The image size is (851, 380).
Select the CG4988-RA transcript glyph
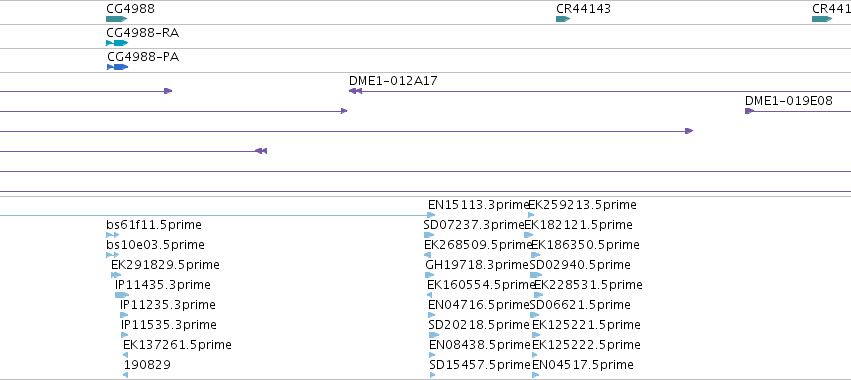pyautogui.click(x=117, y=43)
